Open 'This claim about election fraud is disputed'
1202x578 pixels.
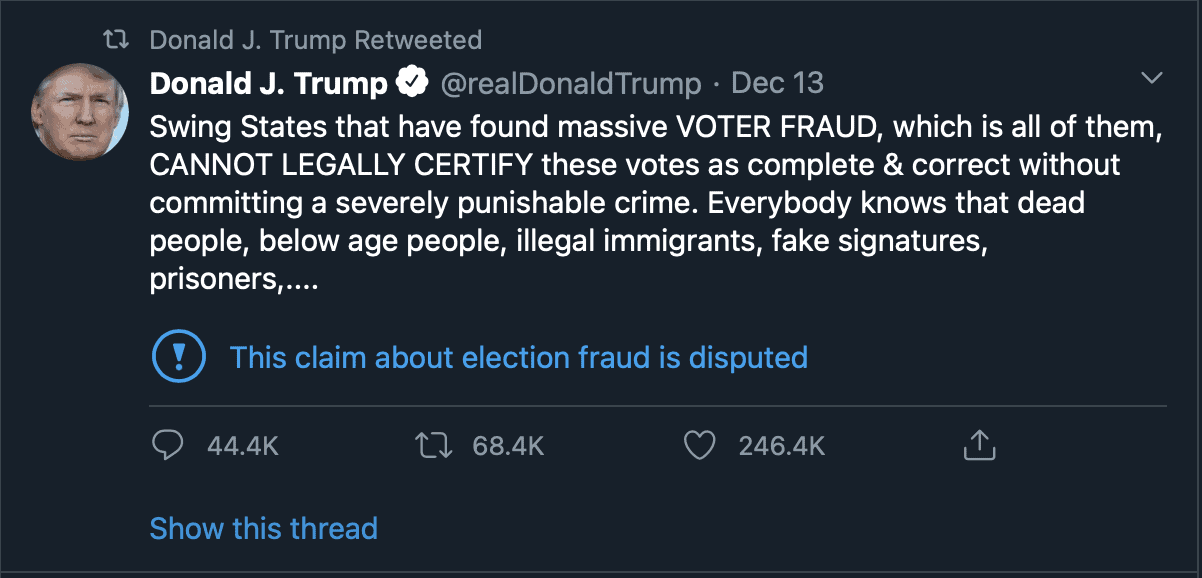pyautogui.click(x=518, y=357)
